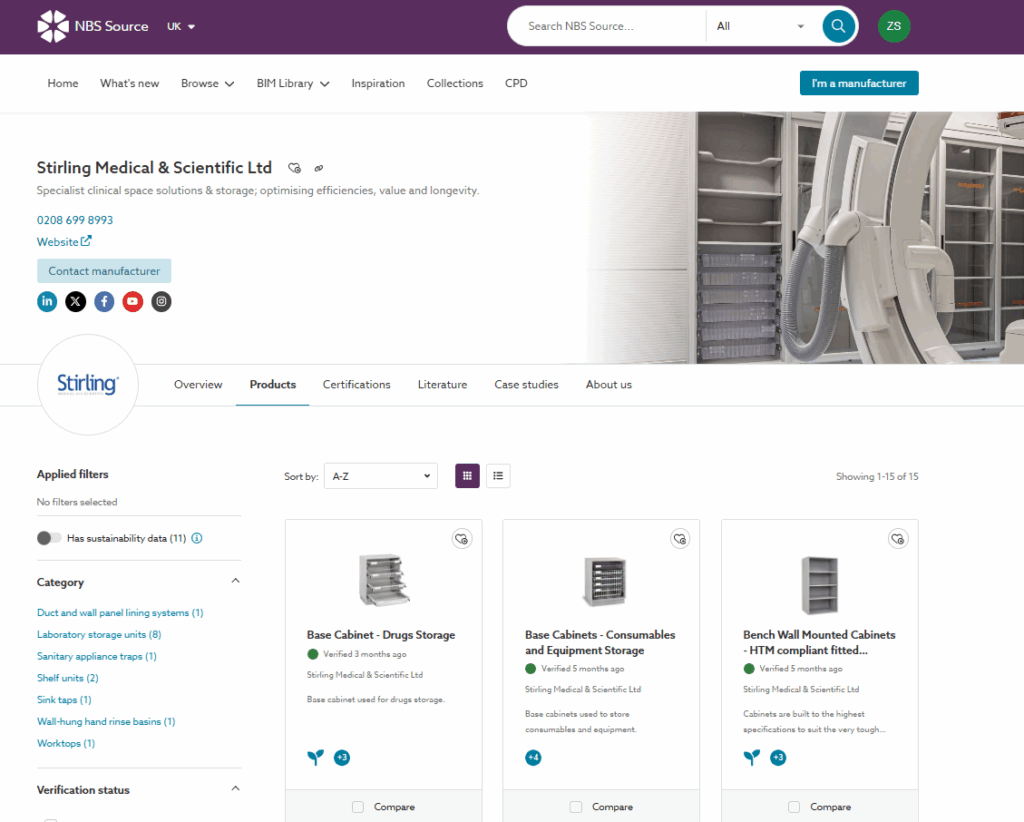Check Compare for Base Cabinet - Drugs Storage
The height and width of the screenshot is (822, 1024).
click(x=358, y=807)
